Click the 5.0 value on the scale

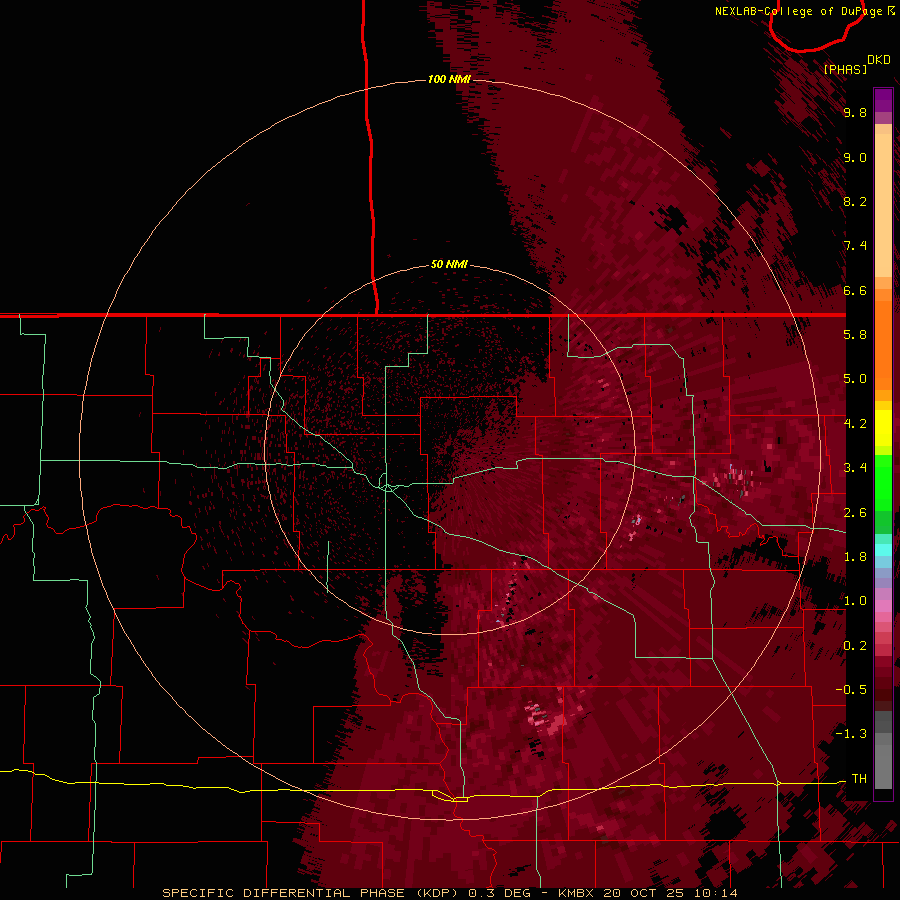pos(855,379)
